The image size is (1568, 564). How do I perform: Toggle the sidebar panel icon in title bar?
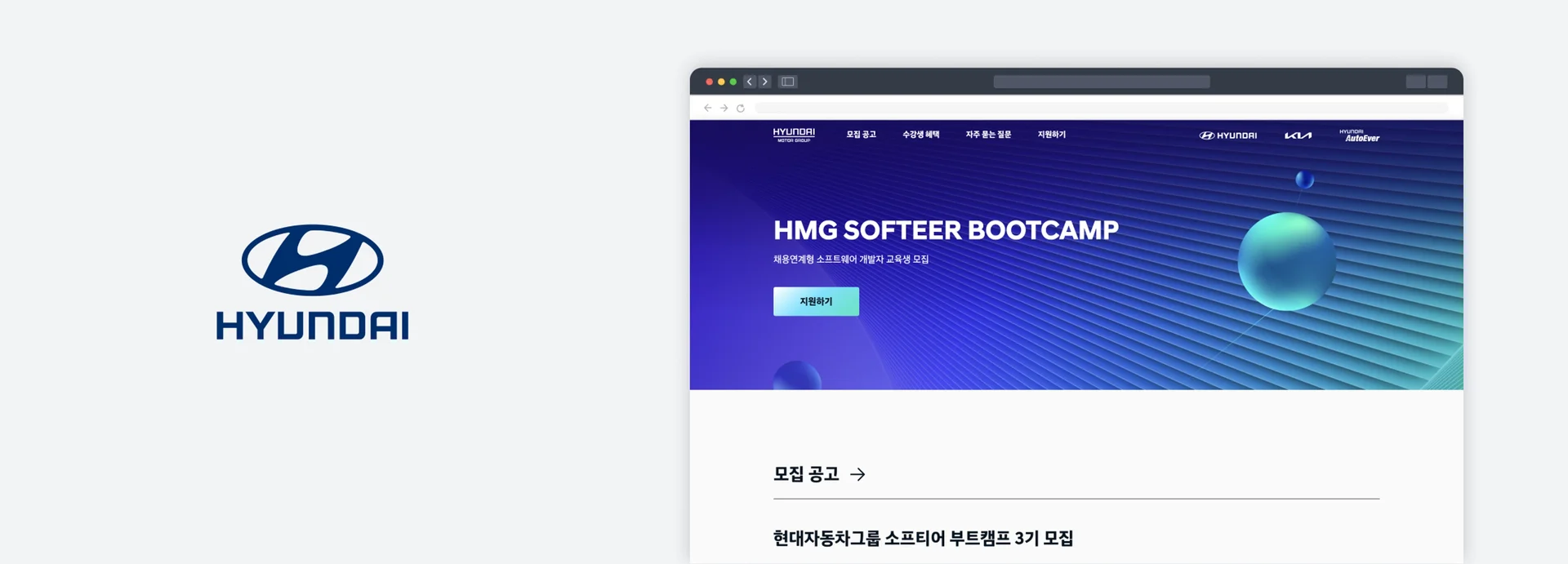(x=787, y=82)
